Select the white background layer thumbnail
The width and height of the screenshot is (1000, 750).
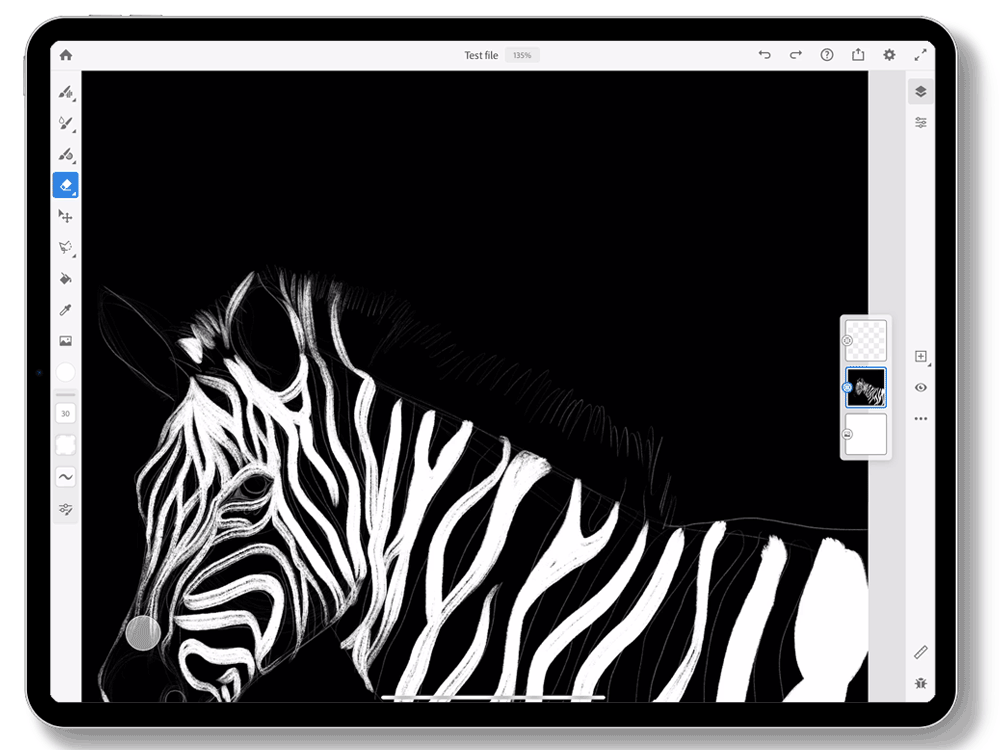865,434
